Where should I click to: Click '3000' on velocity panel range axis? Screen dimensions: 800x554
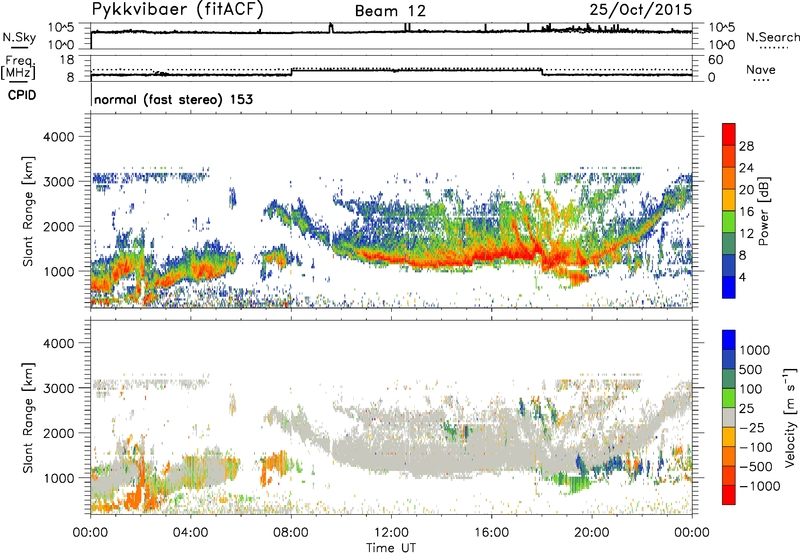(58, 388)
